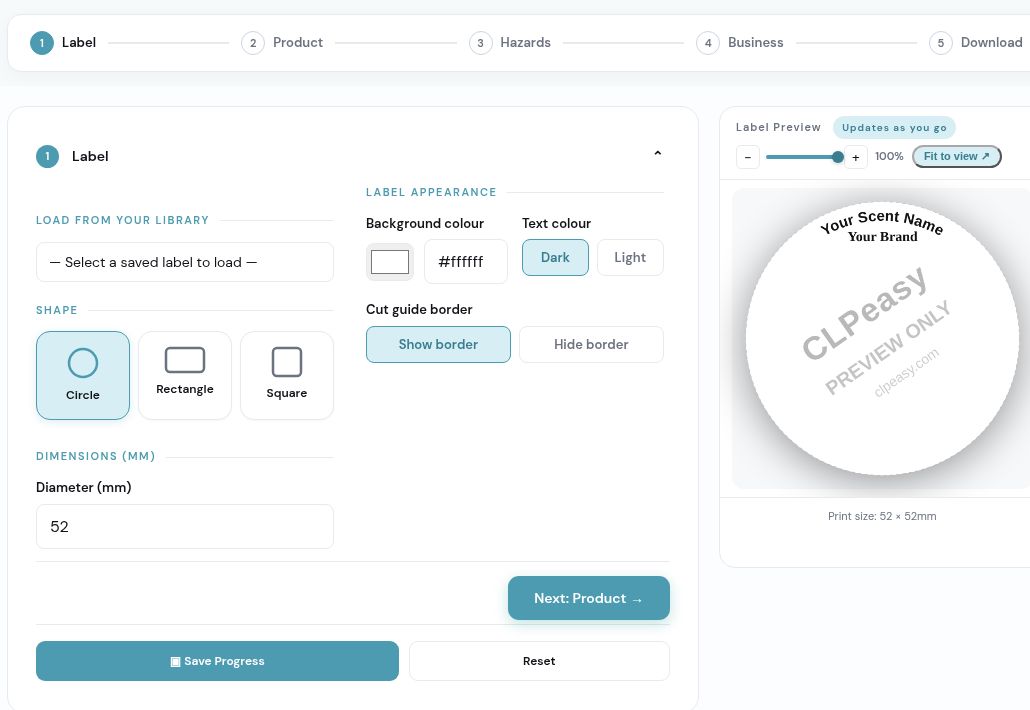The width and height of the screenshot is (1030, 710).
Task: Click Save Progress button
Action: click(x=217, y=661)
